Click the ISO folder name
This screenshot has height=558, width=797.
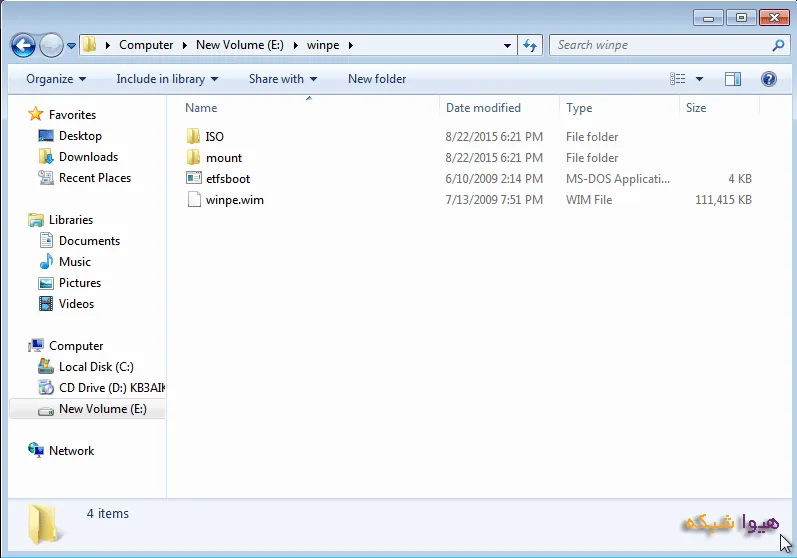coord(214,137)
